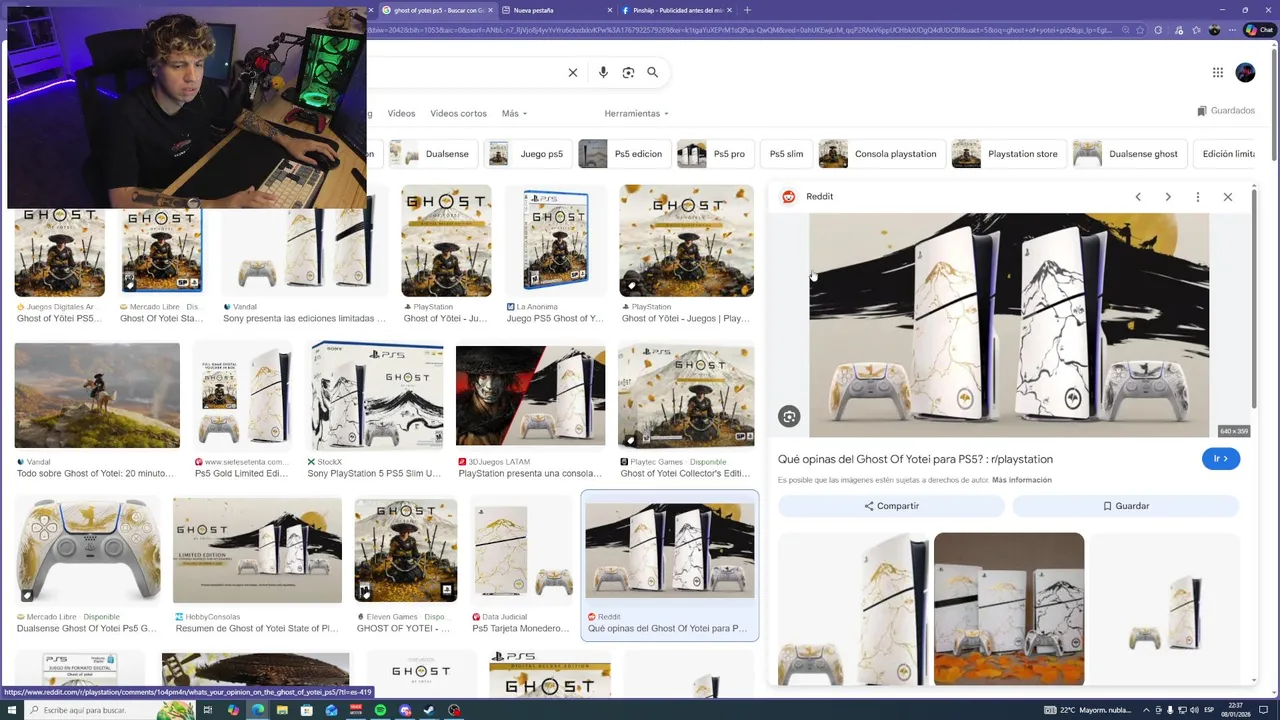This screenshot has width=1280, height=720.
Task: Open a new browser tab with plus
Action: tap(747, 10)
